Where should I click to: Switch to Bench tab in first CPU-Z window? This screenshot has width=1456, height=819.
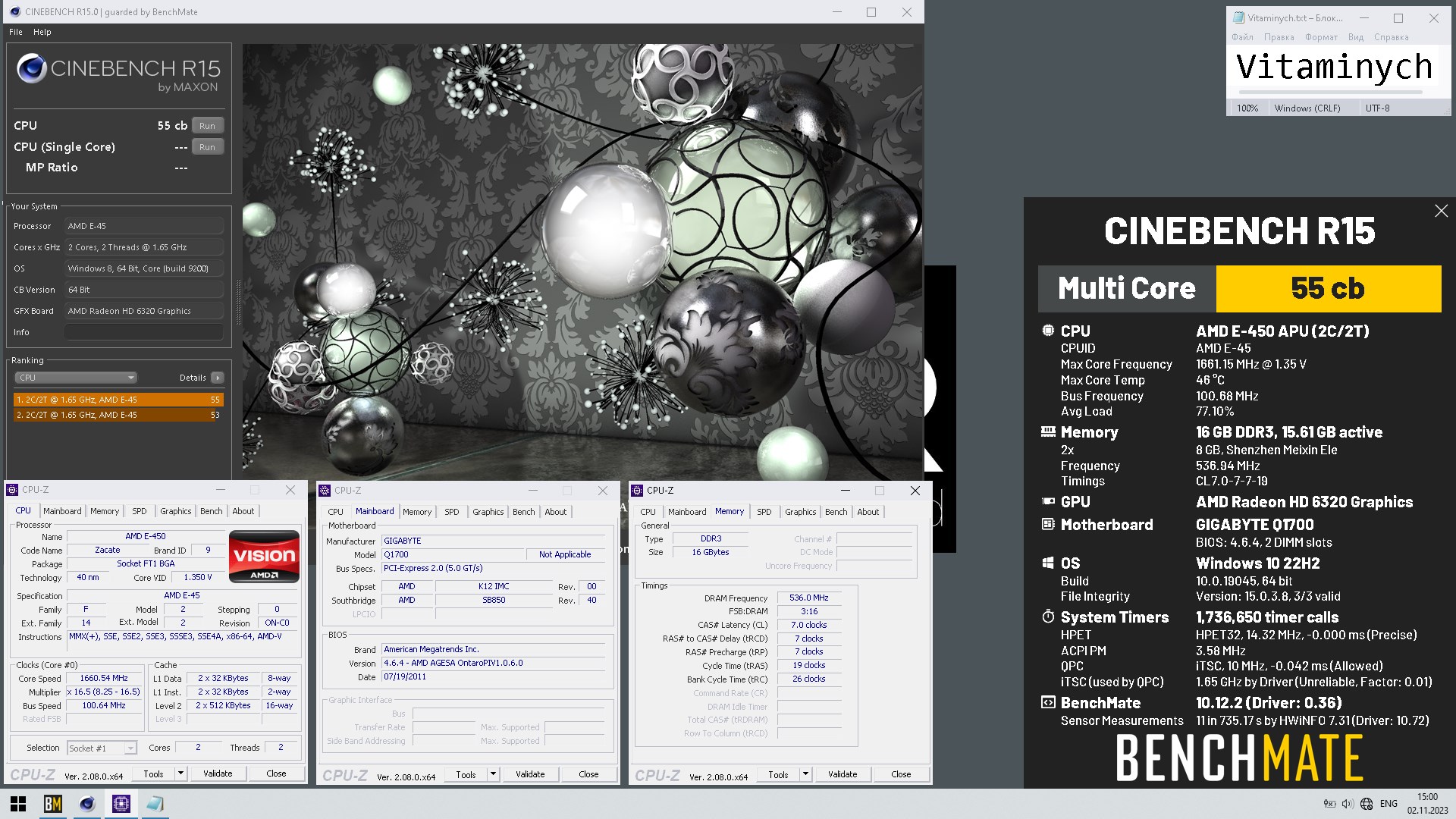click(x=212, y=512)
